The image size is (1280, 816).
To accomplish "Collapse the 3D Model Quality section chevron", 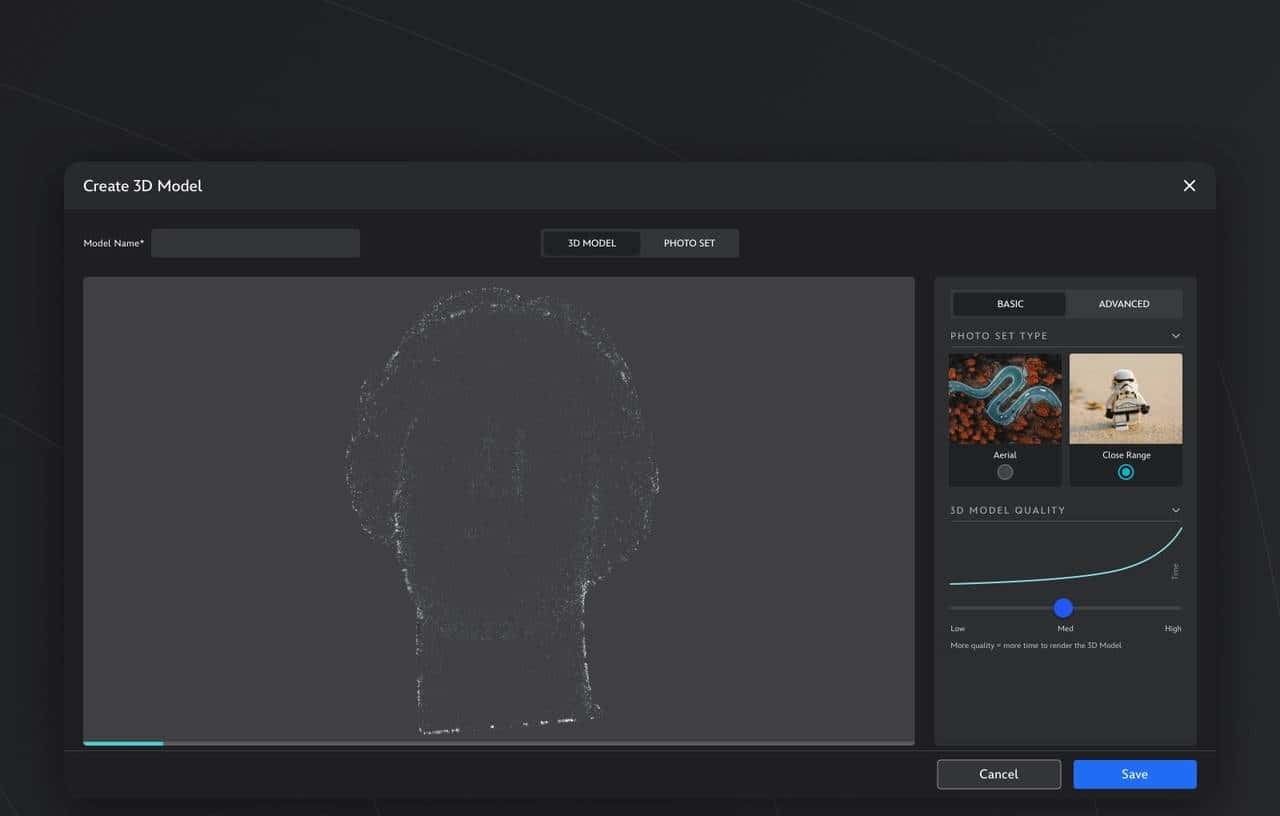I will 1175,510.
